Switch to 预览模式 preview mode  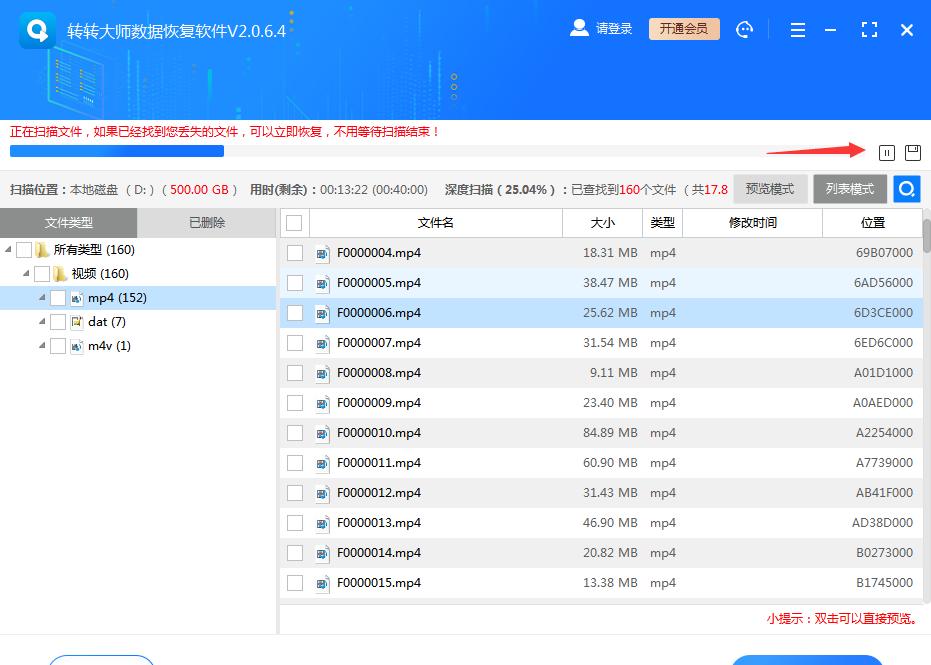(770, 189)
